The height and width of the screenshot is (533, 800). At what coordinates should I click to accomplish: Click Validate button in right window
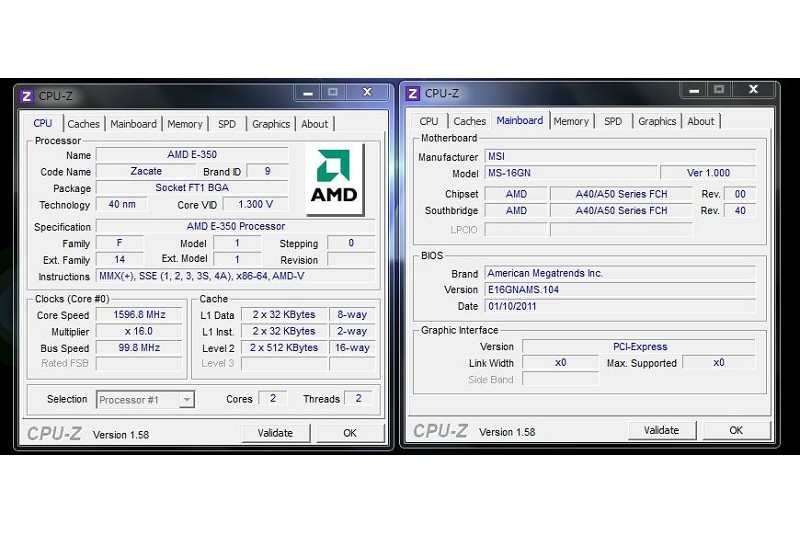click(x=662, y=430)
